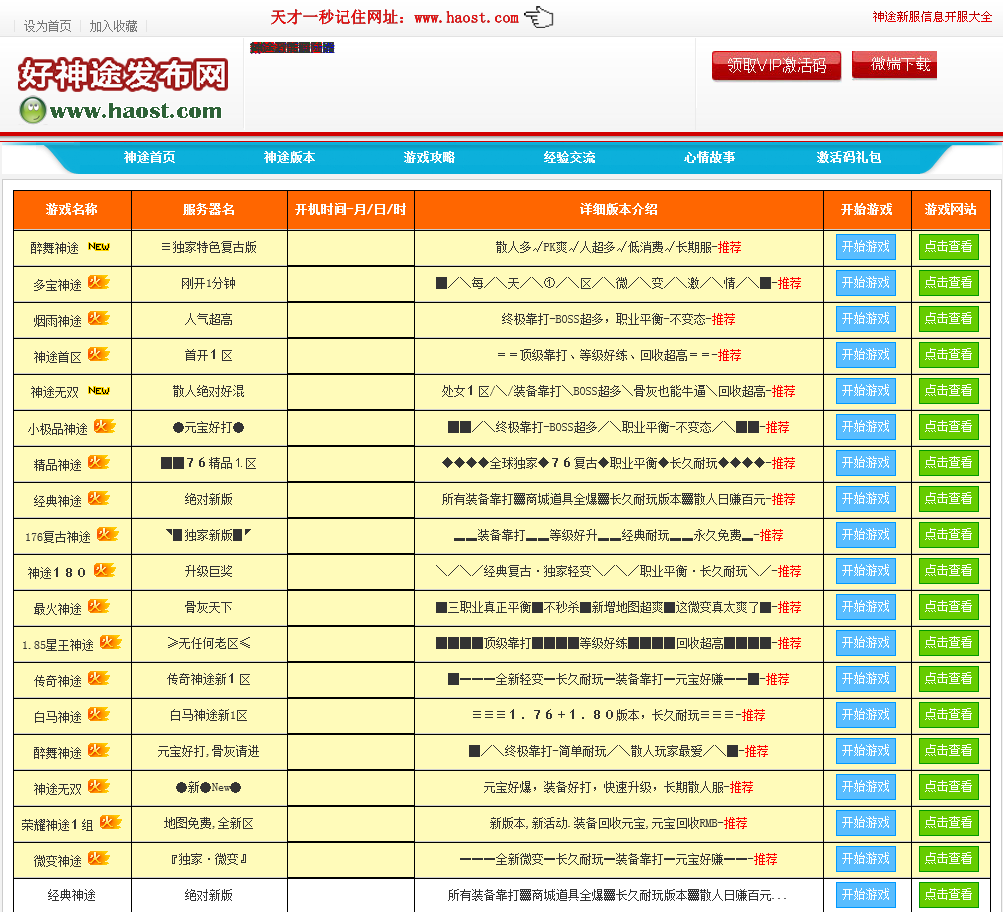Click the red www.haost.com address in the top banner
Image resolution: width=1003 pixels, height=912 pixels.
pyautogui.click(x=466, y=18)
